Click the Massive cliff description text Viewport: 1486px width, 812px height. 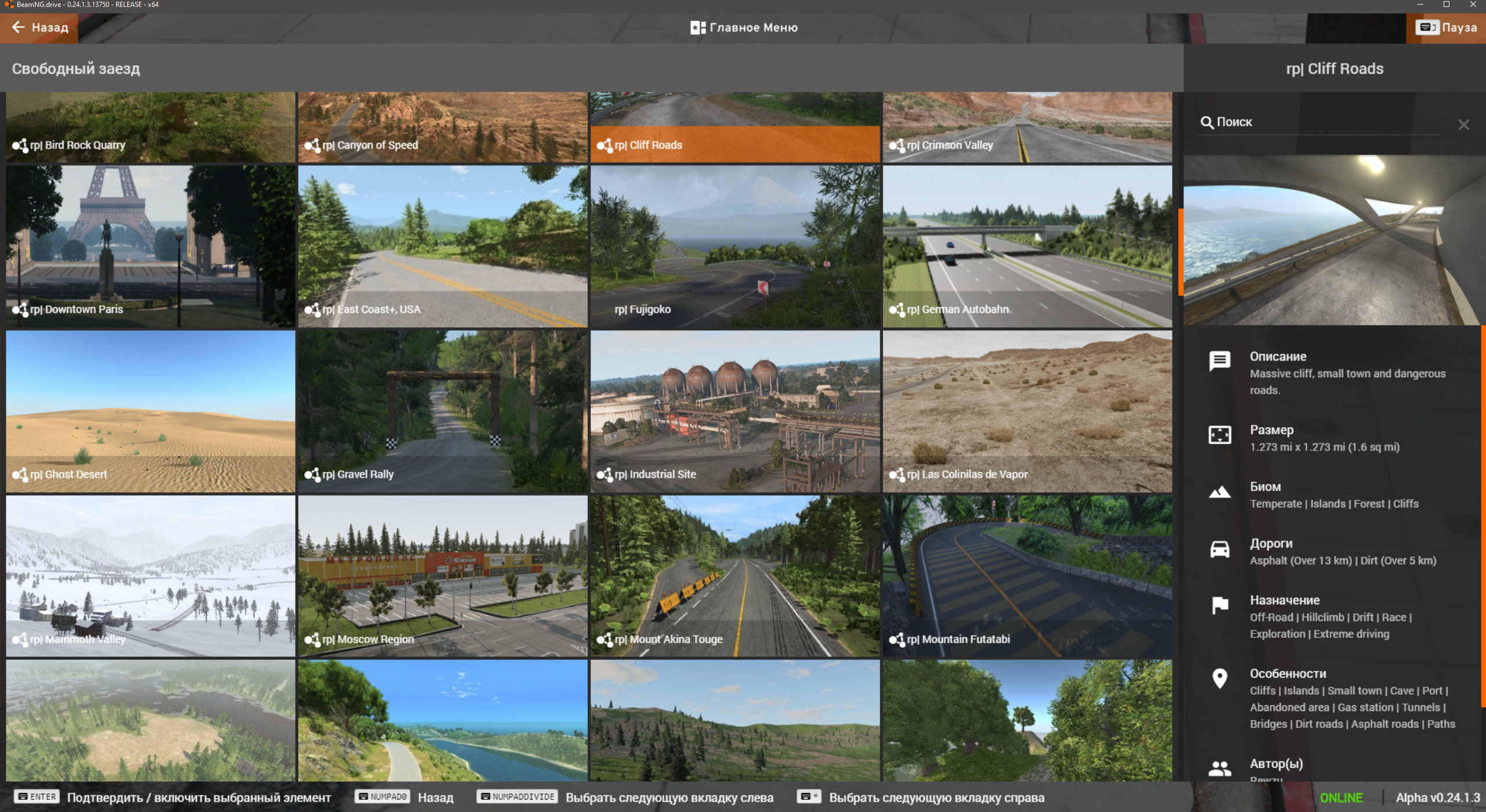[1347, 382]
